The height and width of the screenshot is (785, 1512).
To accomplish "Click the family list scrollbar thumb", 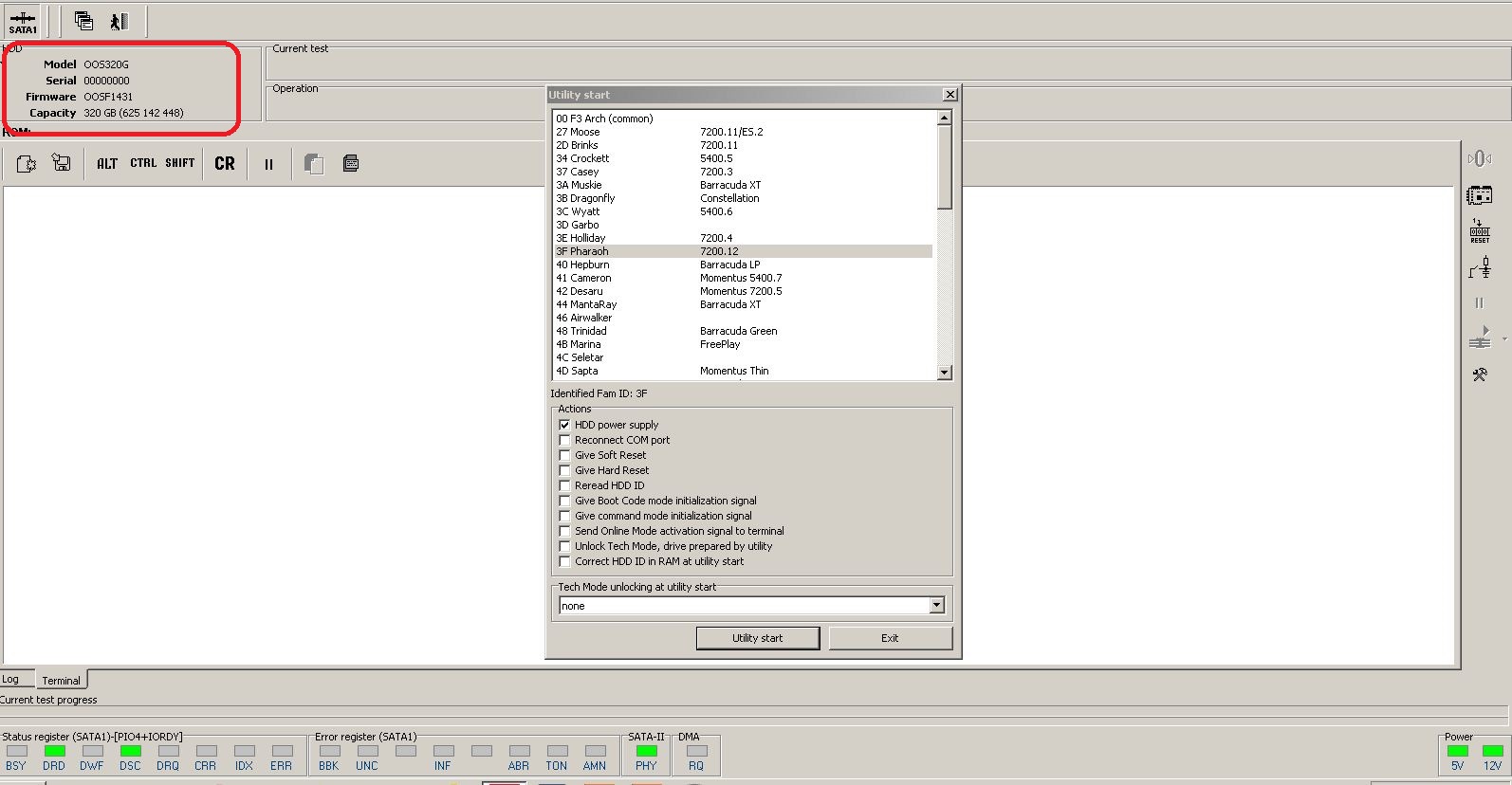I will tap(944, 167).
